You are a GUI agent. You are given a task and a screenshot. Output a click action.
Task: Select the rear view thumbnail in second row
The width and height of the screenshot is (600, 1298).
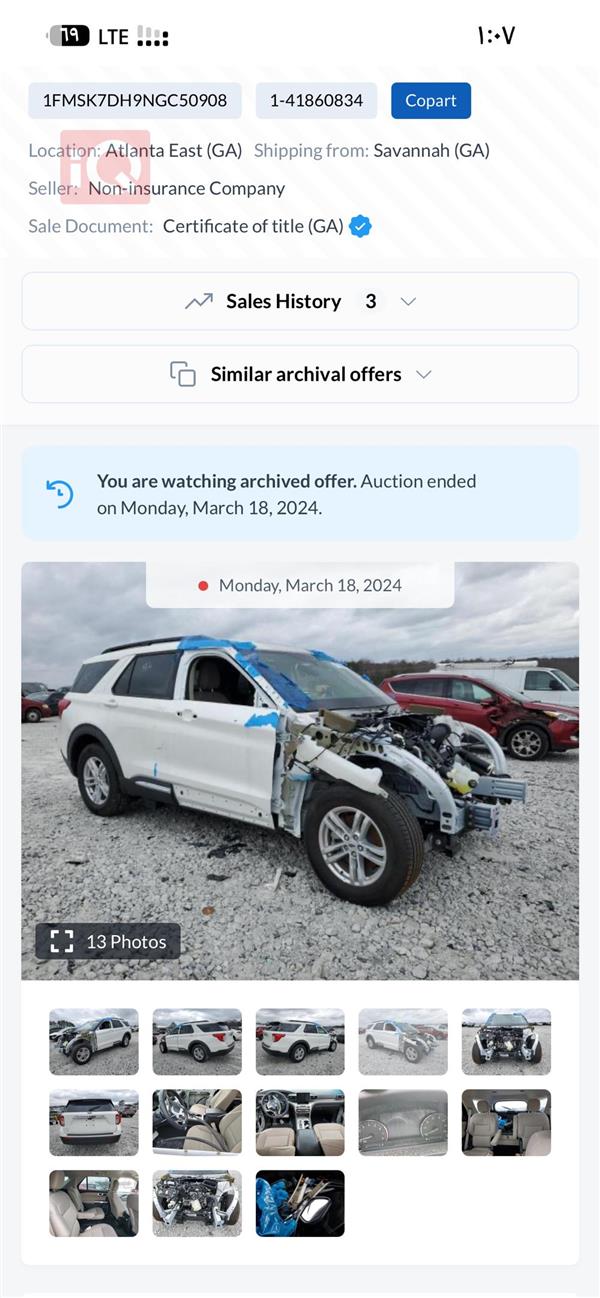click(94, 1122)
